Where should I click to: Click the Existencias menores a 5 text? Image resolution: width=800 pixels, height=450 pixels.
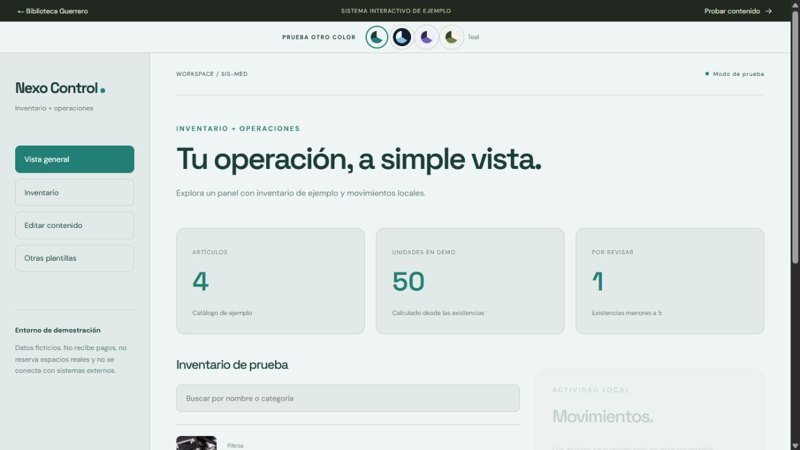[x=627, y=313]
